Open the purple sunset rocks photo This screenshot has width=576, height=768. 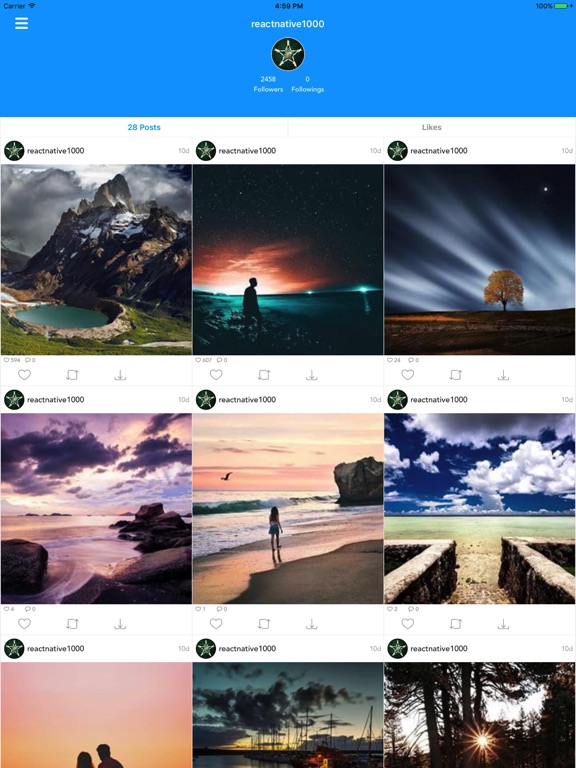pos(96,508)
